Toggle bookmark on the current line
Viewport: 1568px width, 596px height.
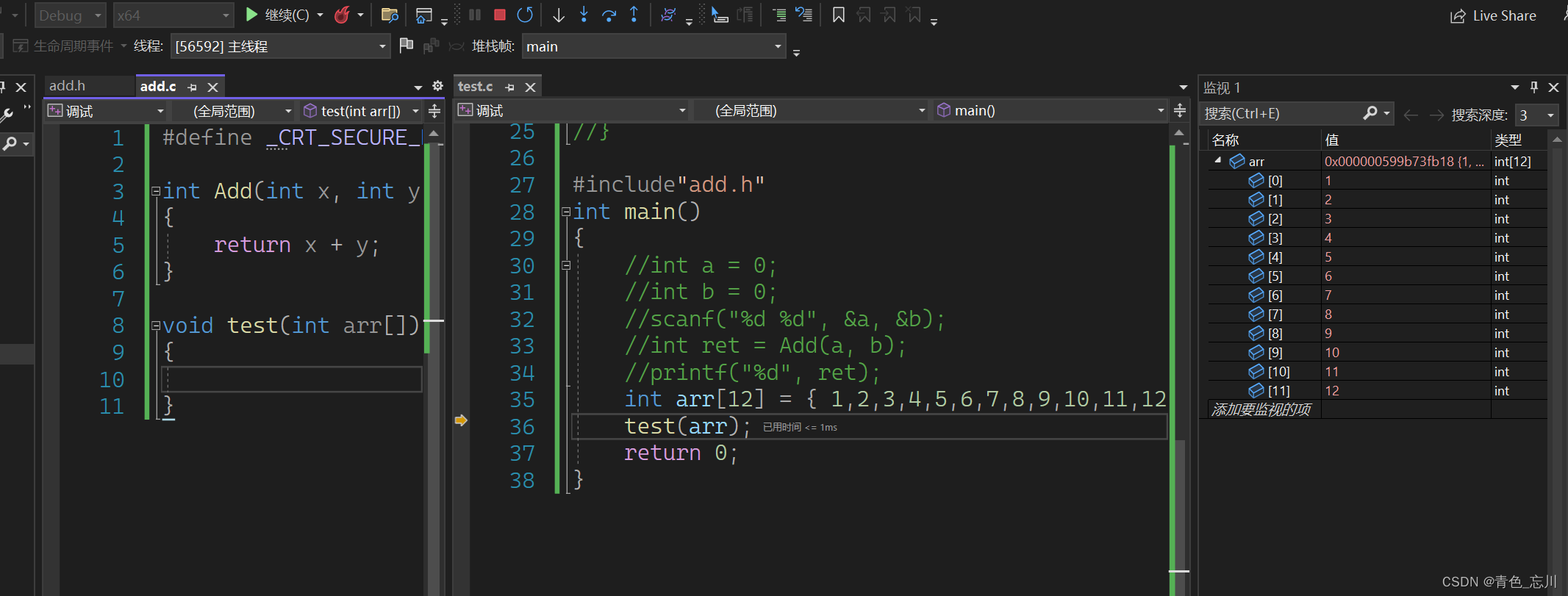pos(838,15)
